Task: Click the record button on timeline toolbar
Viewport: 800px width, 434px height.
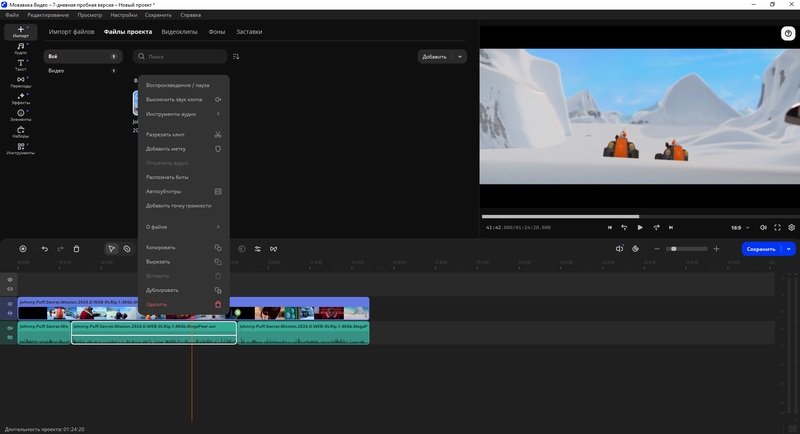Action: coord(23,249)
